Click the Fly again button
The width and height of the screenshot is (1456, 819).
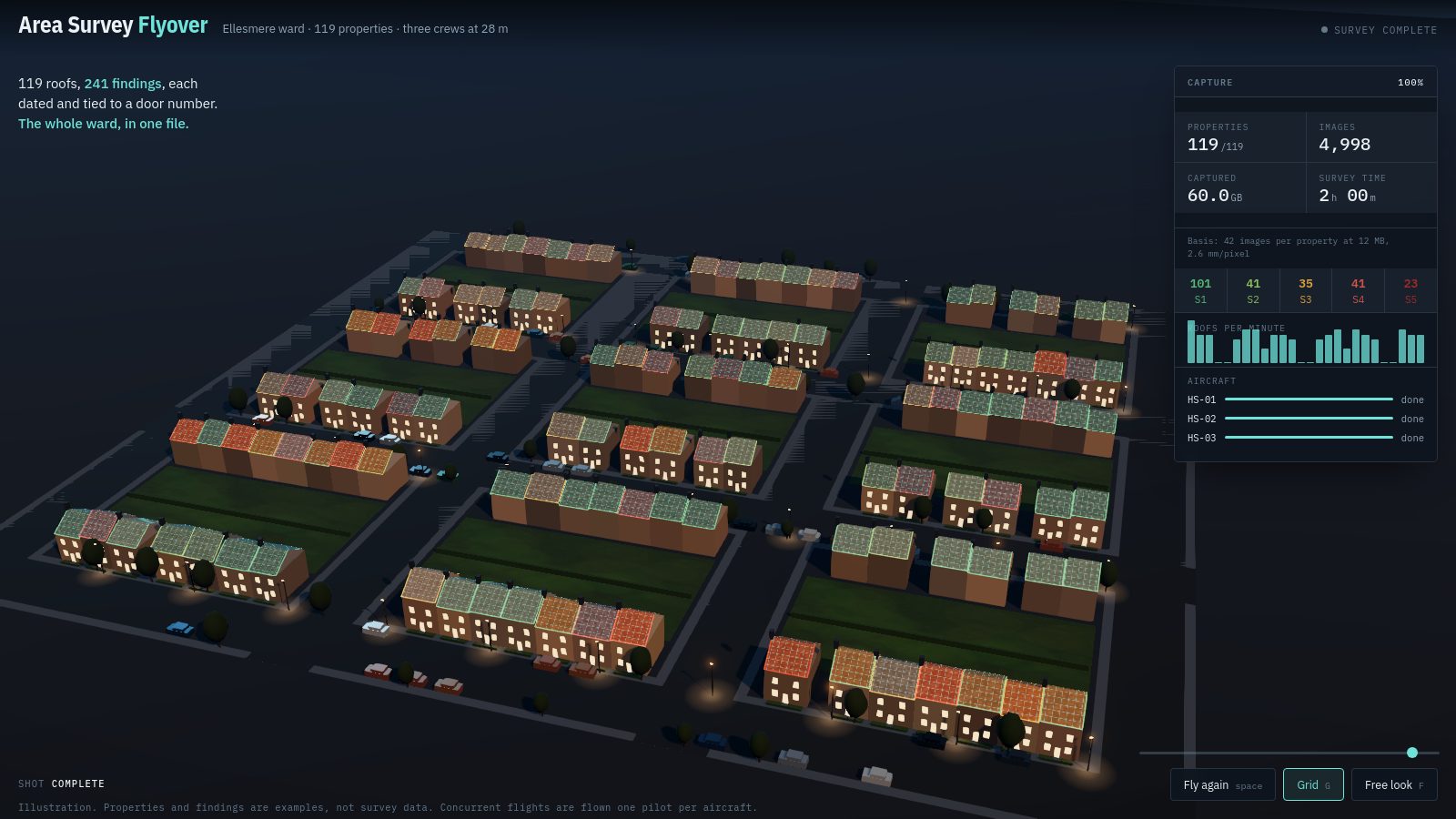pyautogui.click(x=1222, y=784)
